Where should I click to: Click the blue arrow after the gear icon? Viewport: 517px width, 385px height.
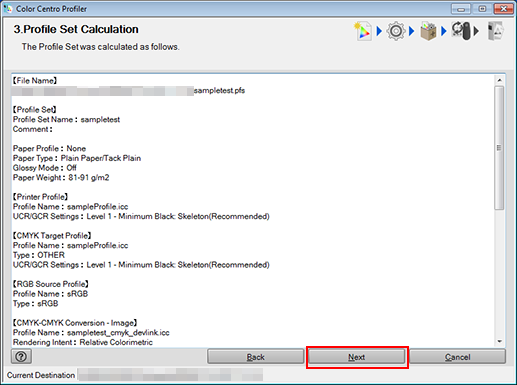412,31
